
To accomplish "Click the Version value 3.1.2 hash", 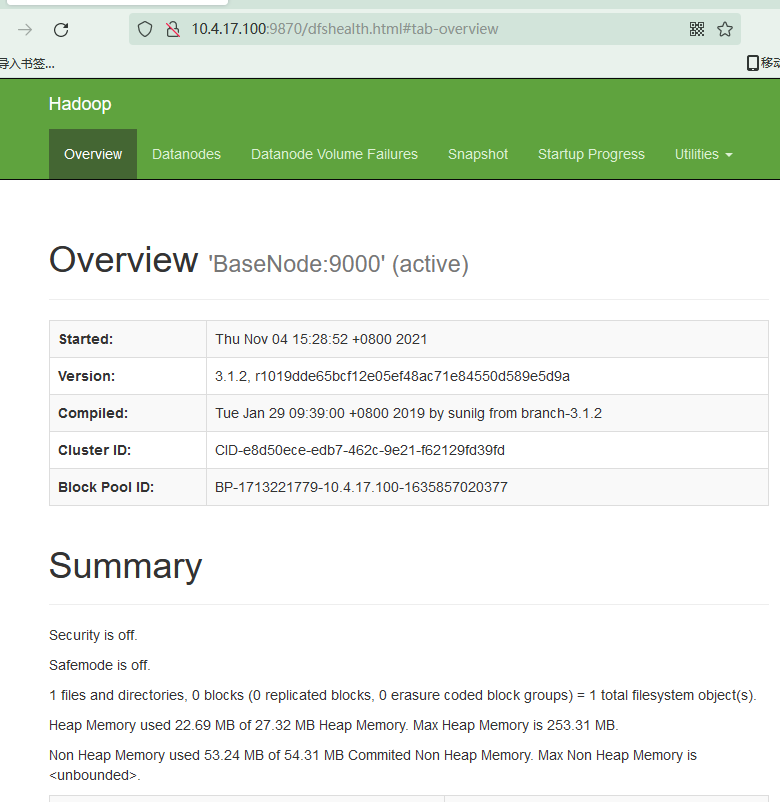I will [x=392, y=376].
